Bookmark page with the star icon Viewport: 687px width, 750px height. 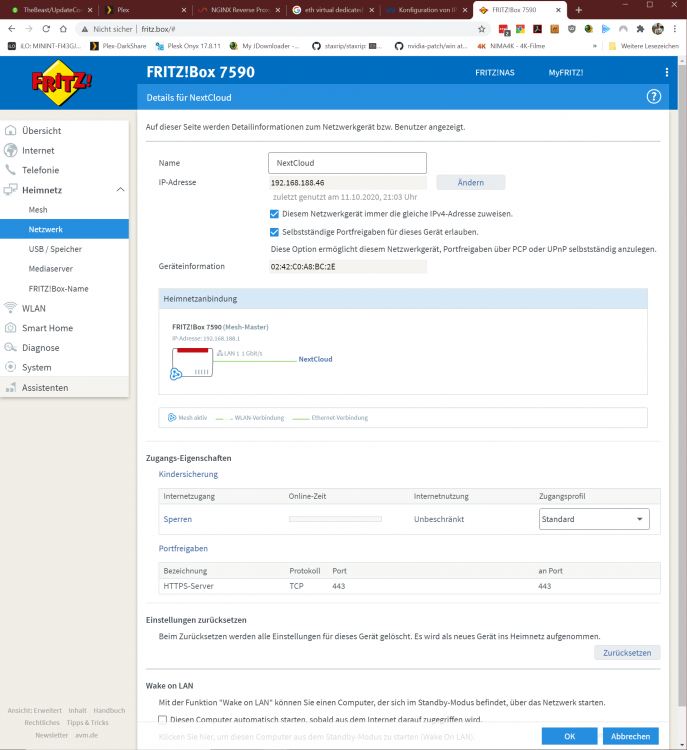click(481, 29)
